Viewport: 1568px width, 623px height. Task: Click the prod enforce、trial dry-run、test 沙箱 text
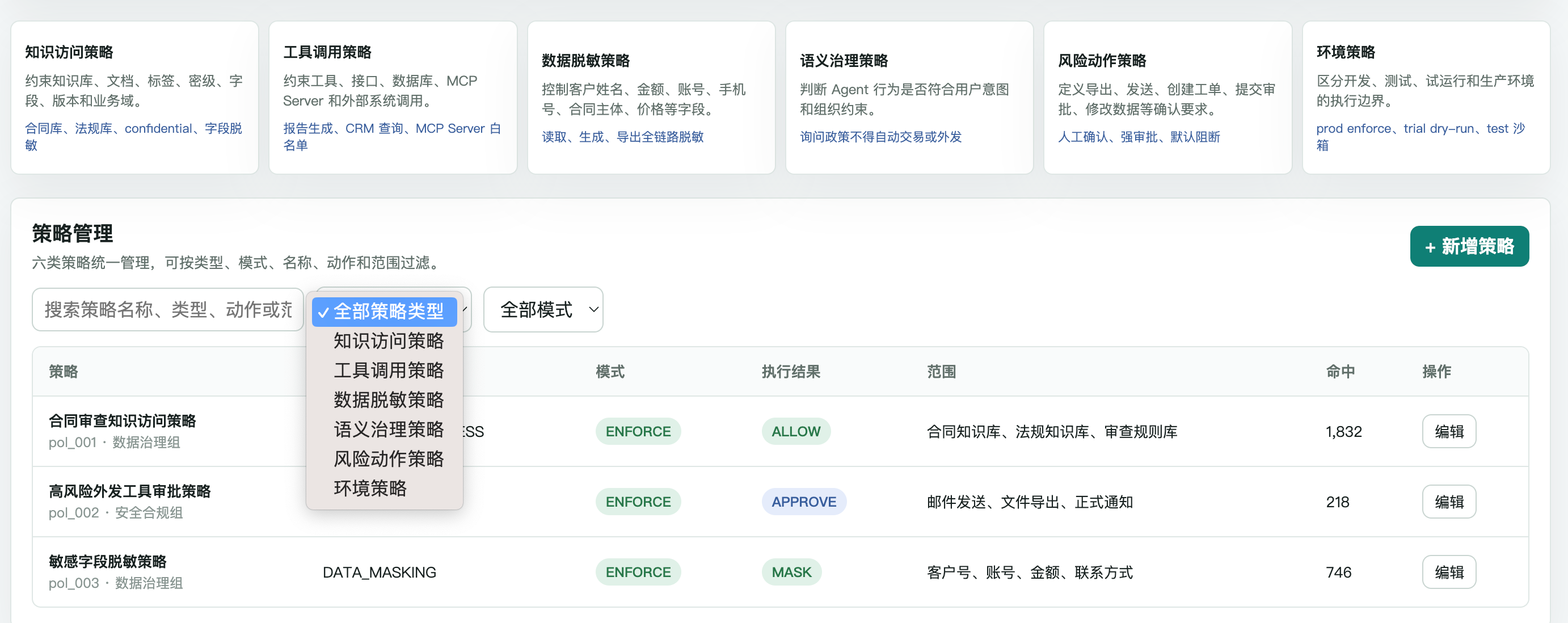pyautogui.click(x=1421, y=136)
